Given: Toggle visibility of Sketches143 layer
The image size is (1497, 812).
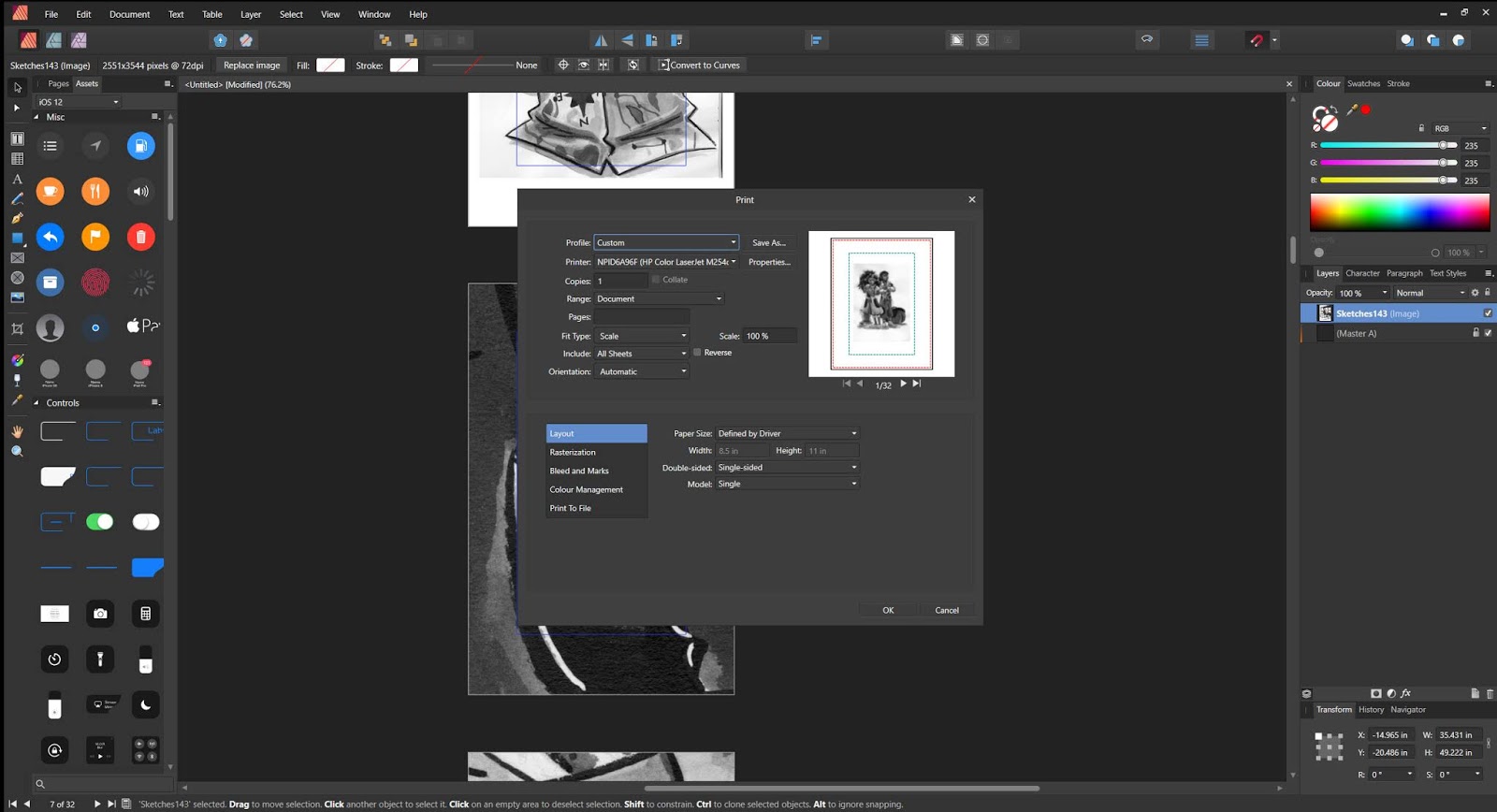Looking at the screenshot, I should (1488, 313).
